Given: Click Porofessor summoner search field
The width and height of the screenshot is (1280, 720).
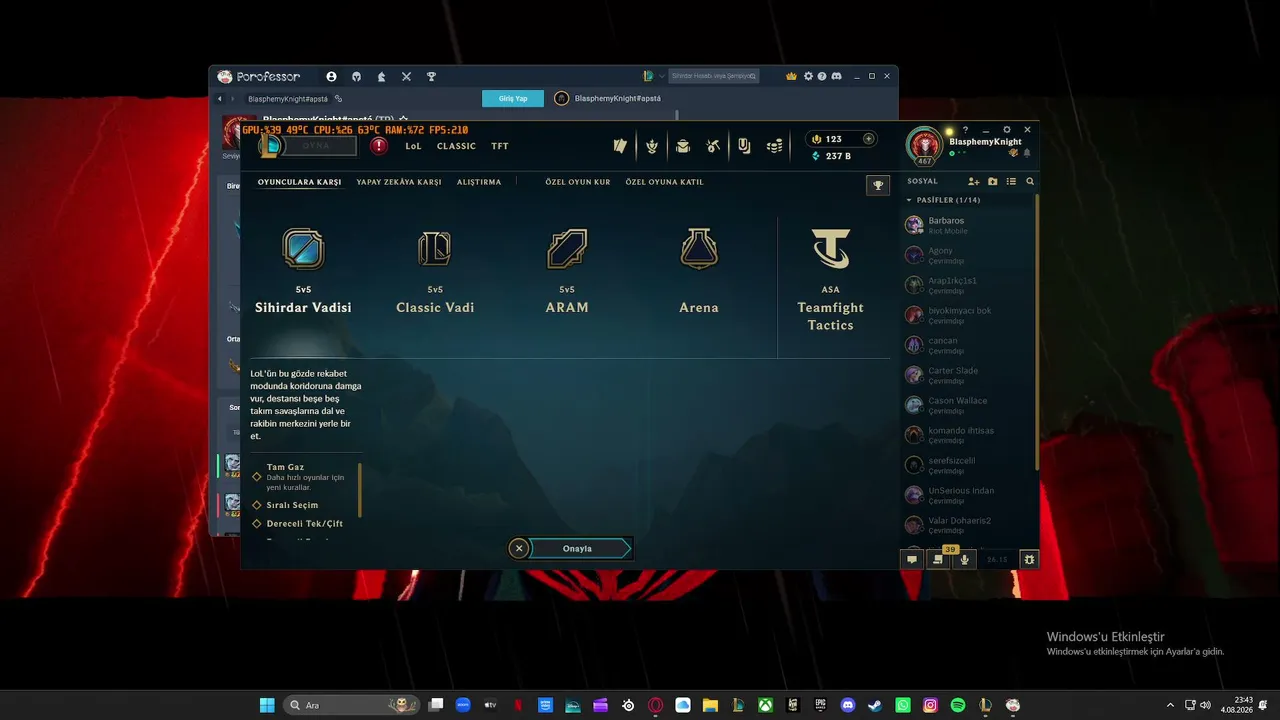Looking at the screenshot, I should (x=713, y=76).
